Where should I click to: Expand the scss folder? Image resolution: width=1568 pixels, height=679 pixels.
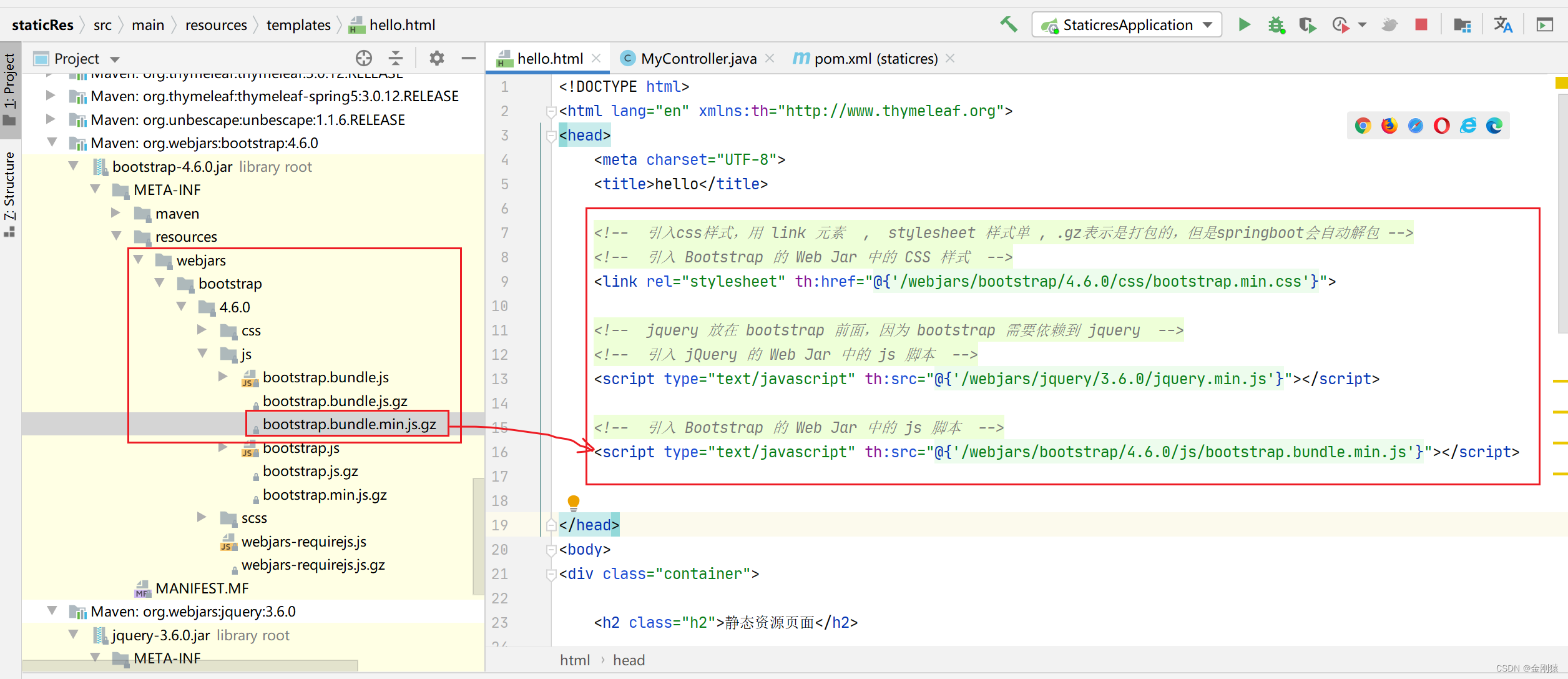click(202, 517)
